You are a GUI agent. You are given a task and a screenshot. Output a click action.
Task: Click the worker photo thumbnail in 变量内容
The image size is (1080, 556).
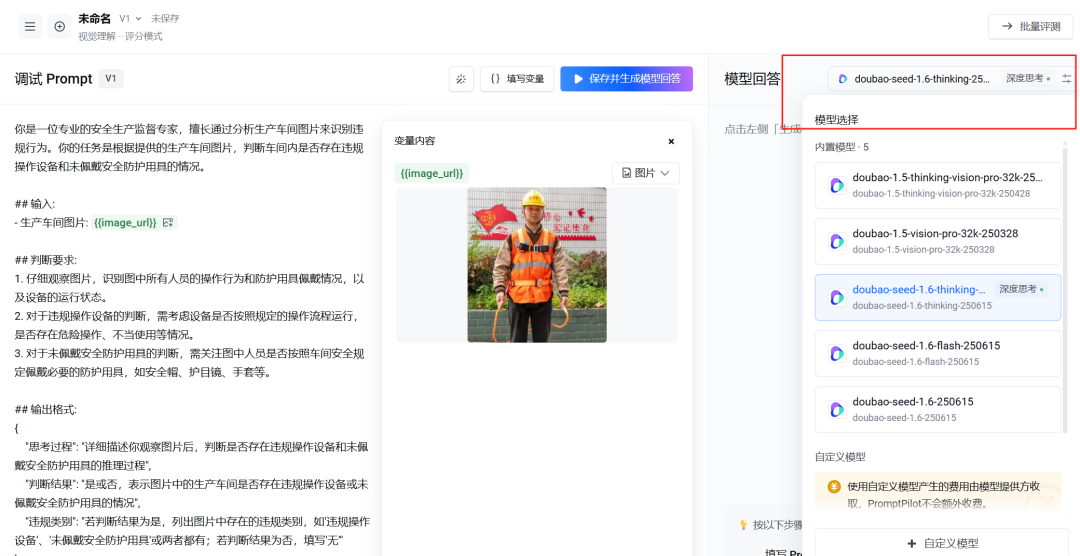[x=537, y=265]
